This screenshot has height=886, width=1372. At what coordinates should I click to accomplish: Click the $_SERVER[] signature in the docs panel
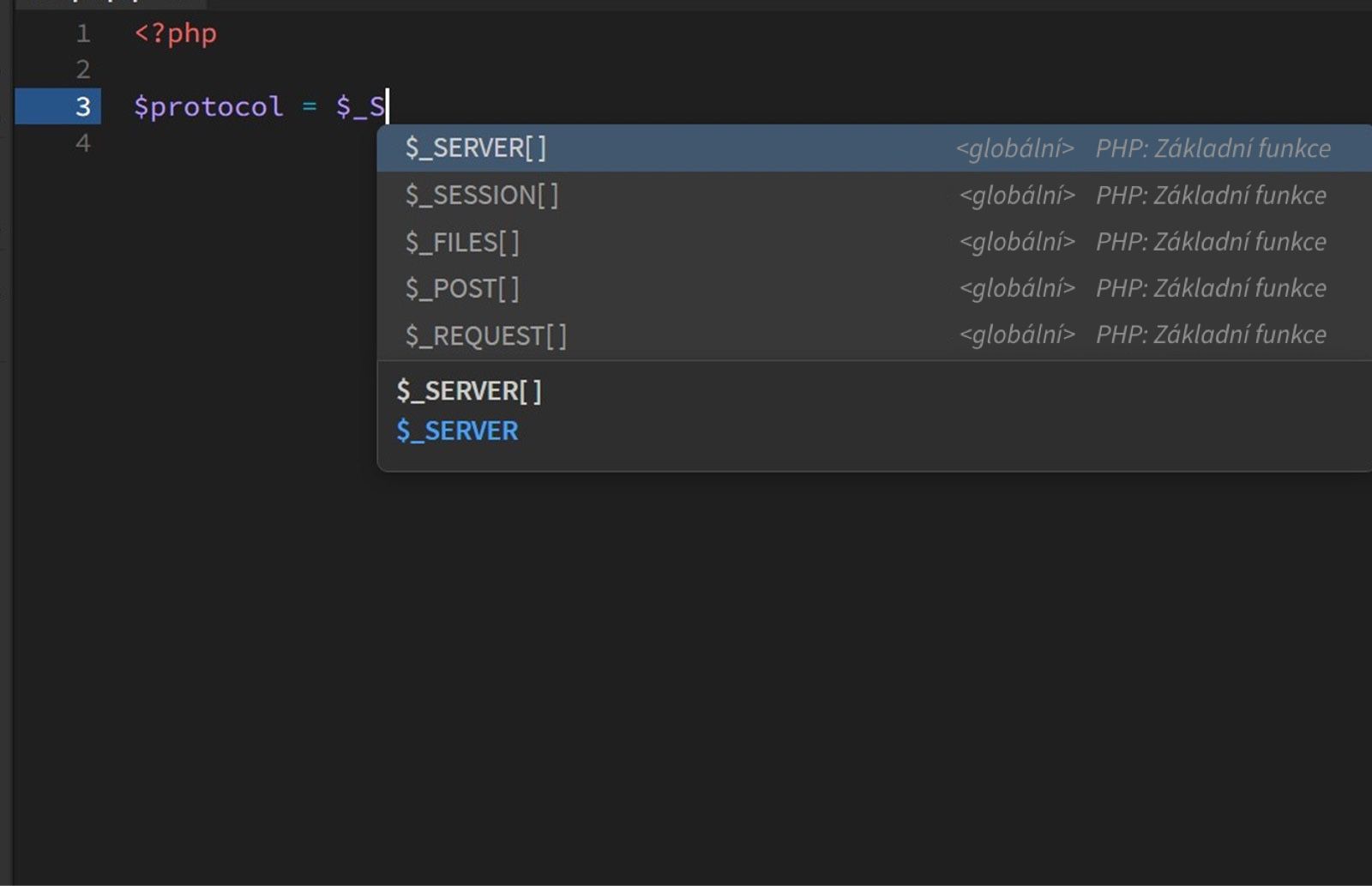468,390
